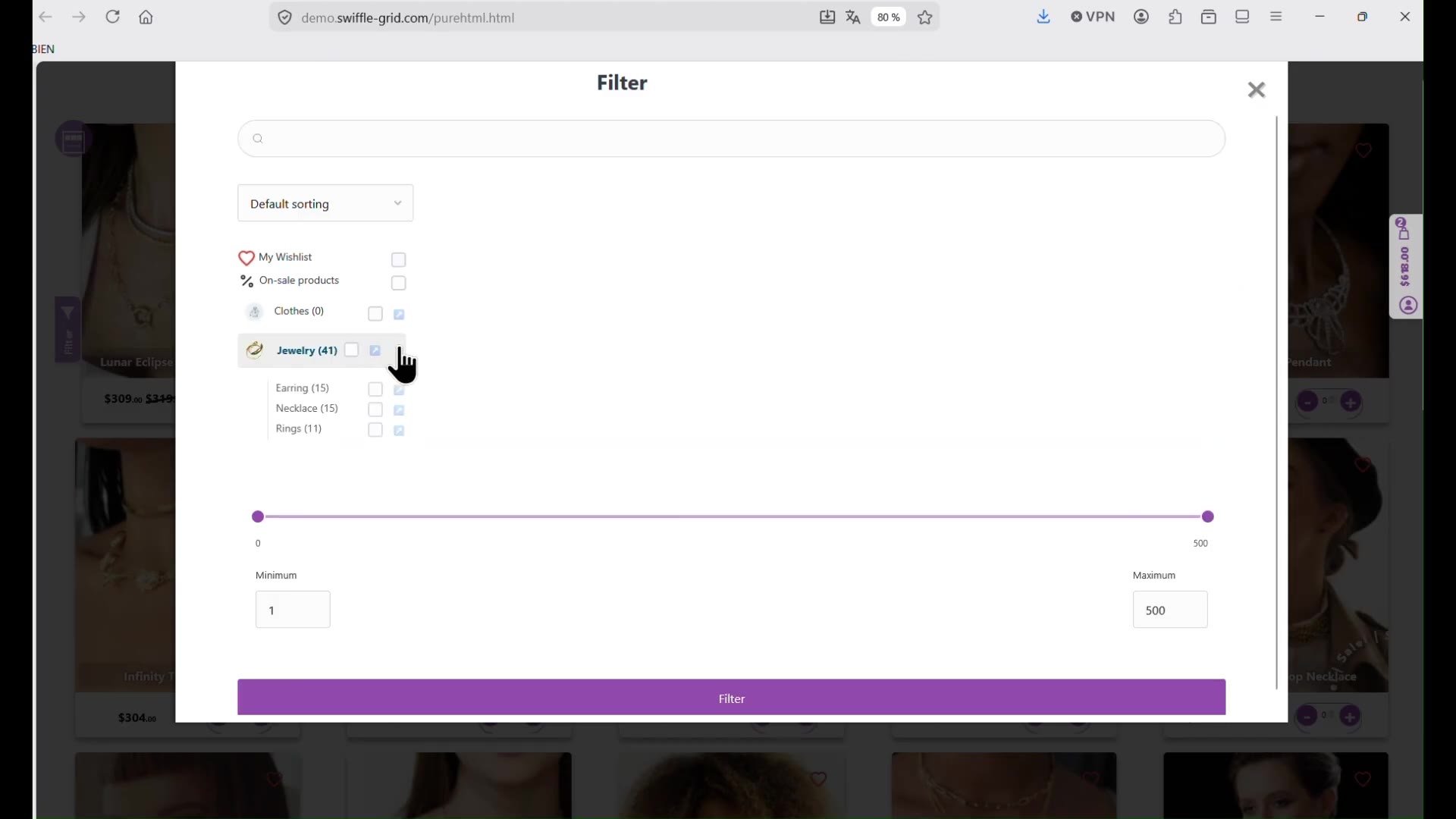Open the extensions puzzle icon
1456x819 pixels.
(x=1176, y=17)
